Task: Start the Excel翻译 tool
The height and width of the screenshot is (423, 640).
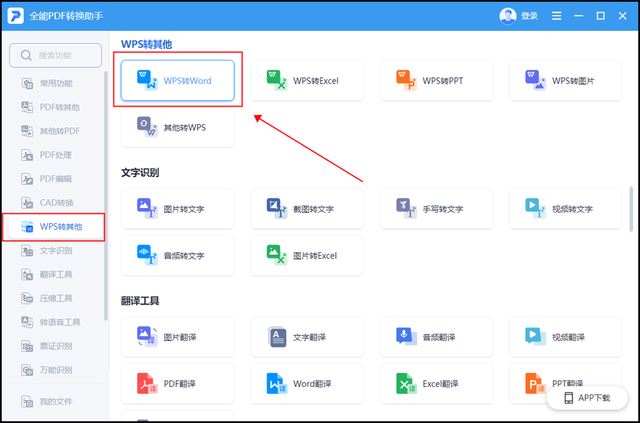Action: click(436, 384)
